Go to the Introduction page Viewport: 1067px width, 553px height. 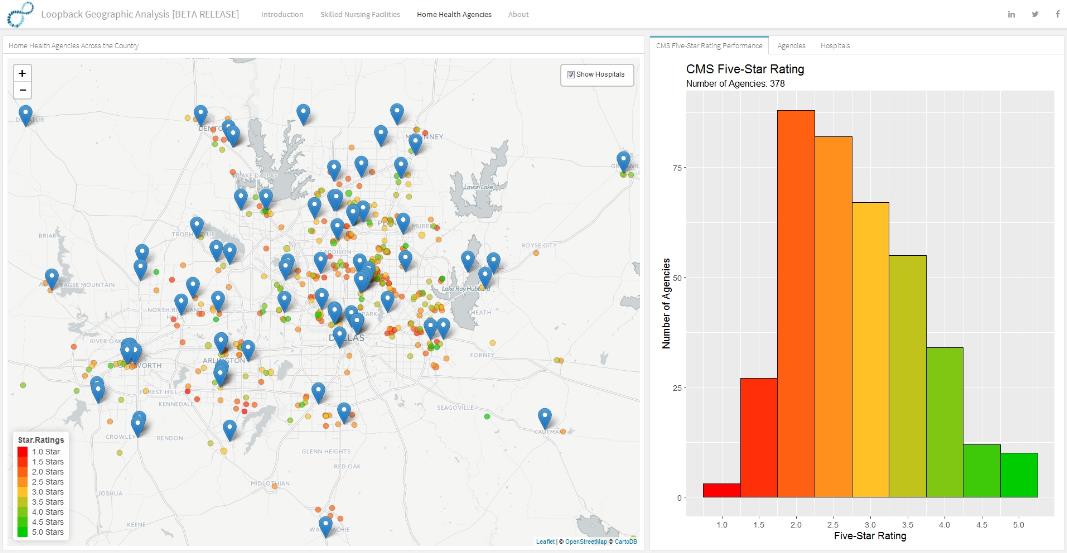282,15
